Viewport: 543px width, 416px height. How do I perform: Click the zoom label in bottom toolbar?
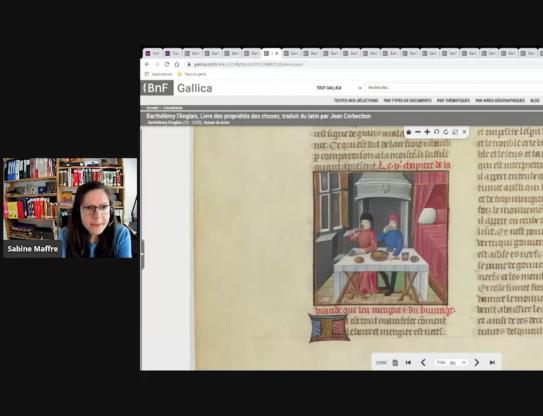click(381, 363)
